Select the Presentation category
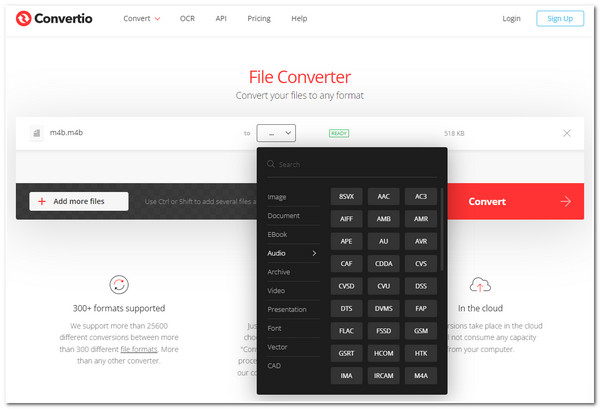The width and height of the screenshot is (600, 409). (293, 310)
